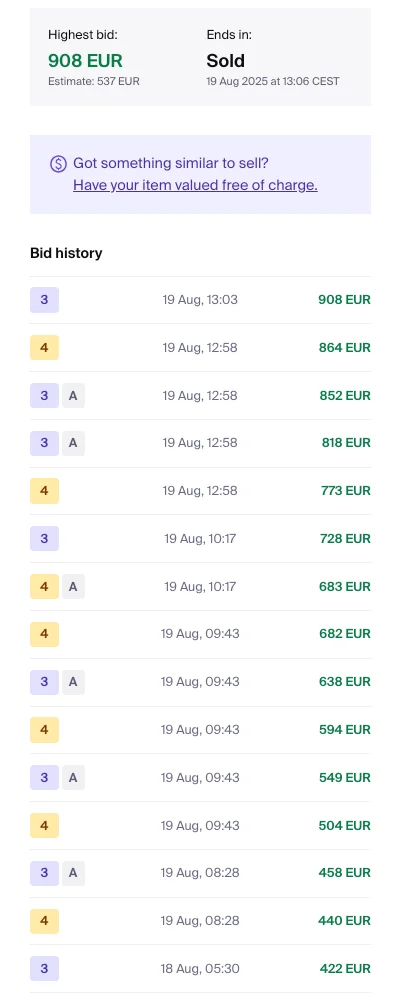Screen dimensions: 405x995
Task: Click the 'A' badge on the 458 EUR row
Action: [x=73, y=873]
